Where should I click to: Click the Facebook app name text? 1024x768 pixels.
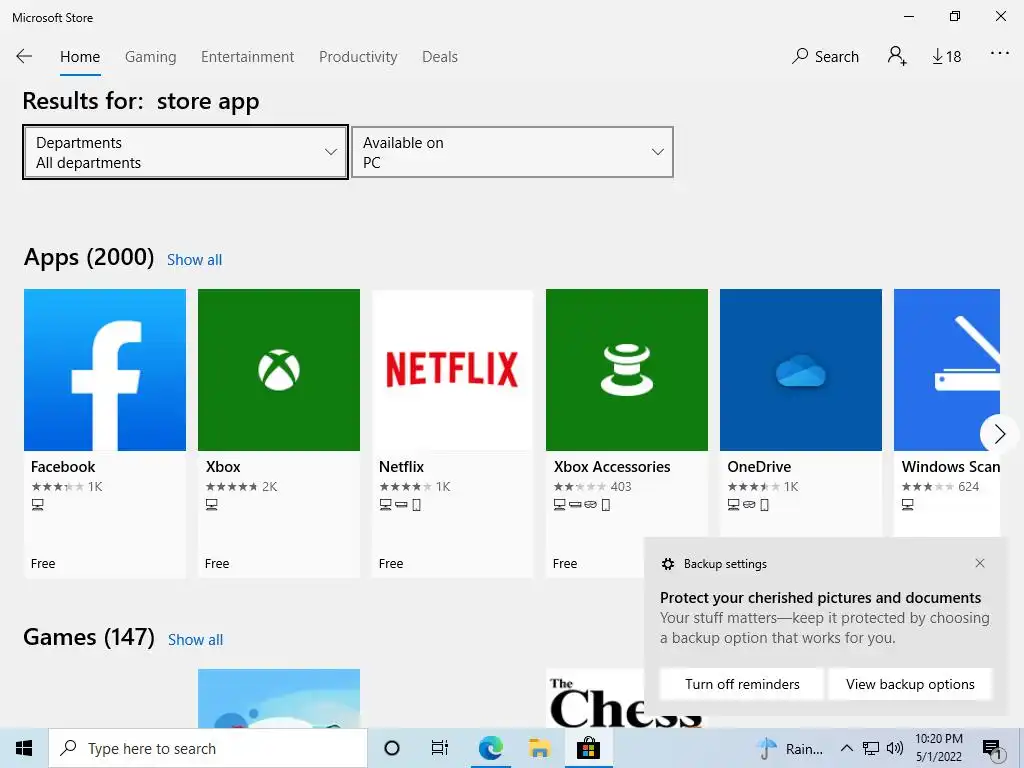tap(63, 467)
